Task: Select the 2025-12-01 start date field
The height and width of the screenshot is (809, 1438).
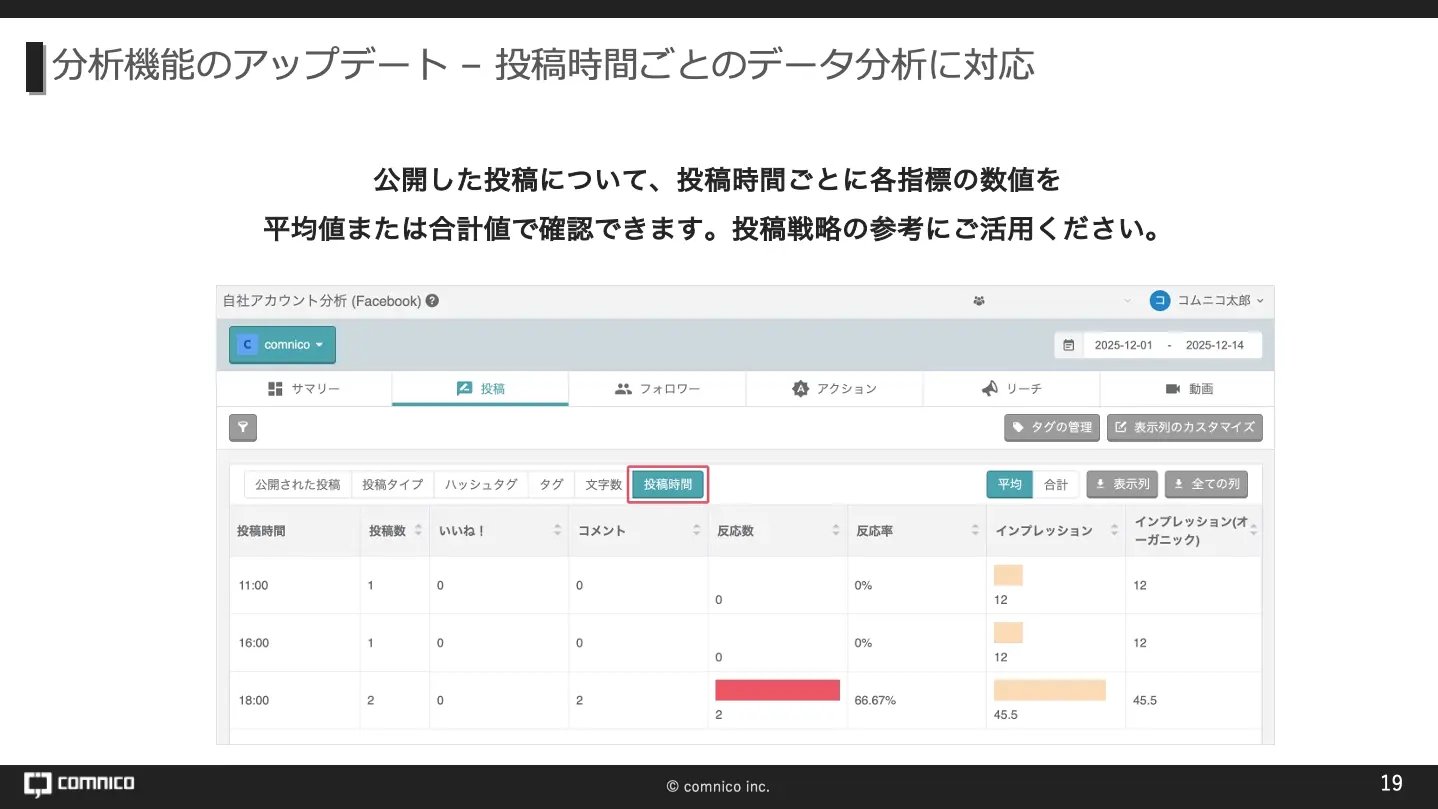Action: coord(1123,345)
